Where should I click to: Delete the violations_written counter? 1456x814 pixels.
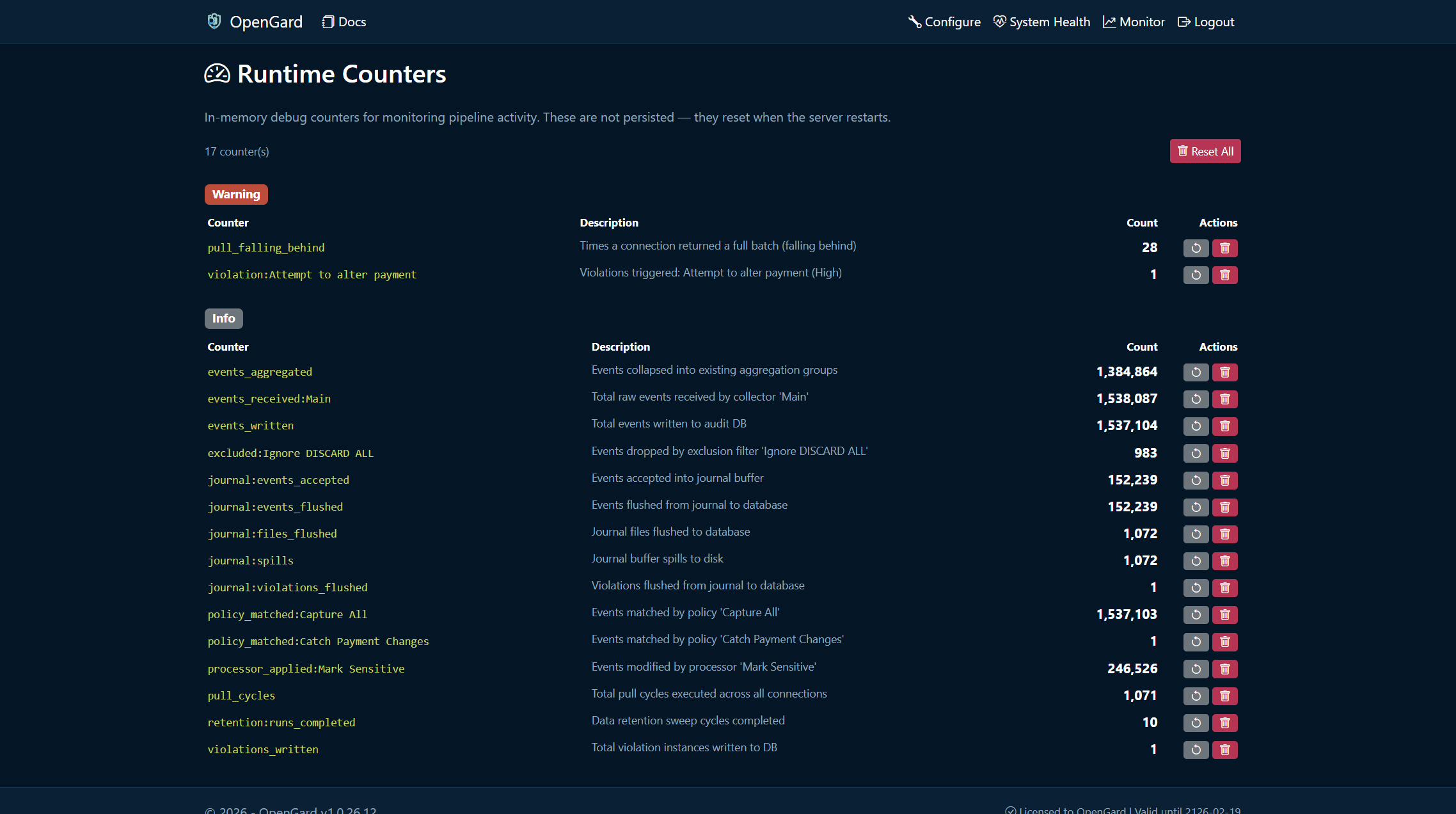[x=1225, y=749]
